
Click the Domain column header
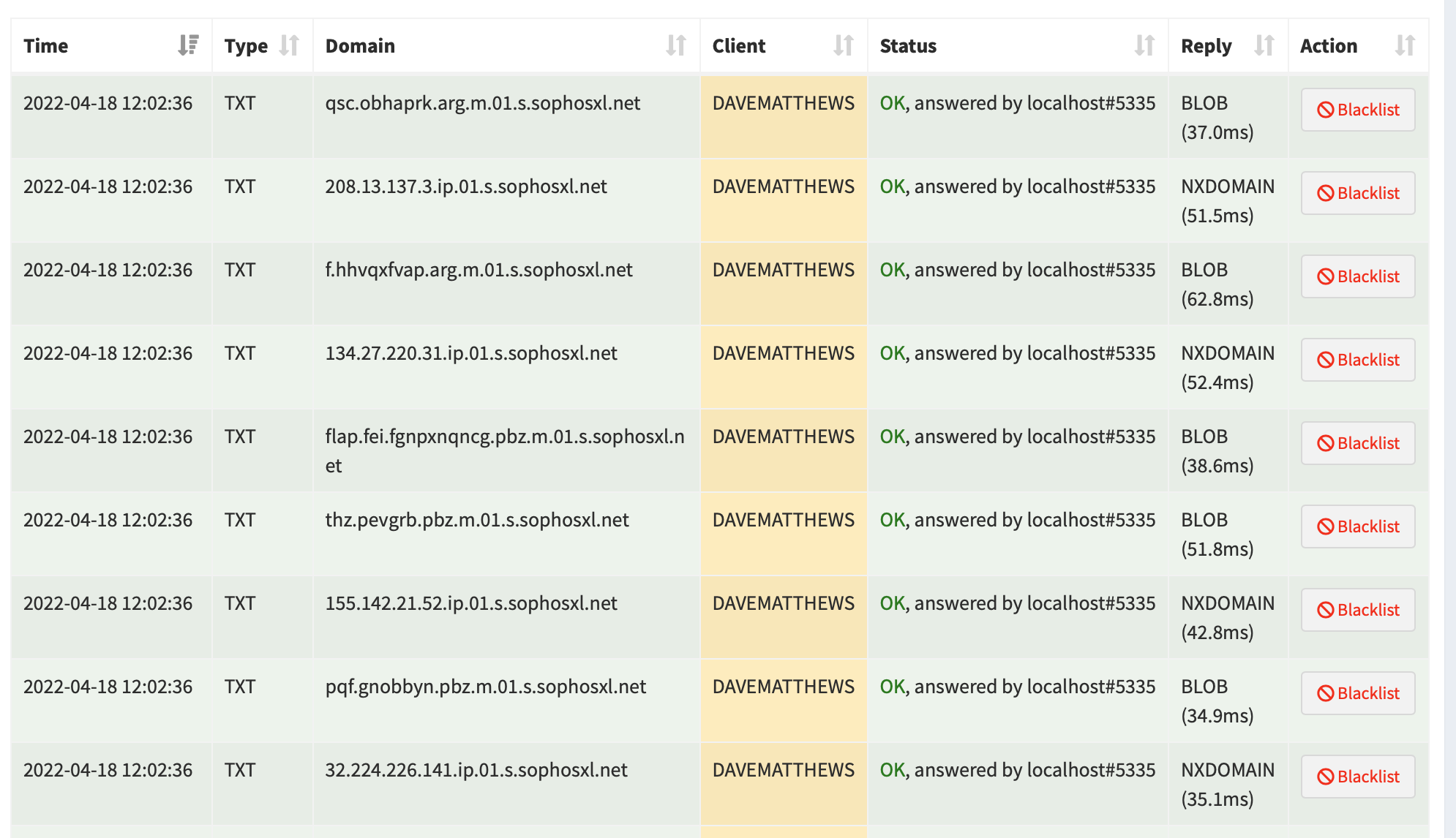point(506,45)
